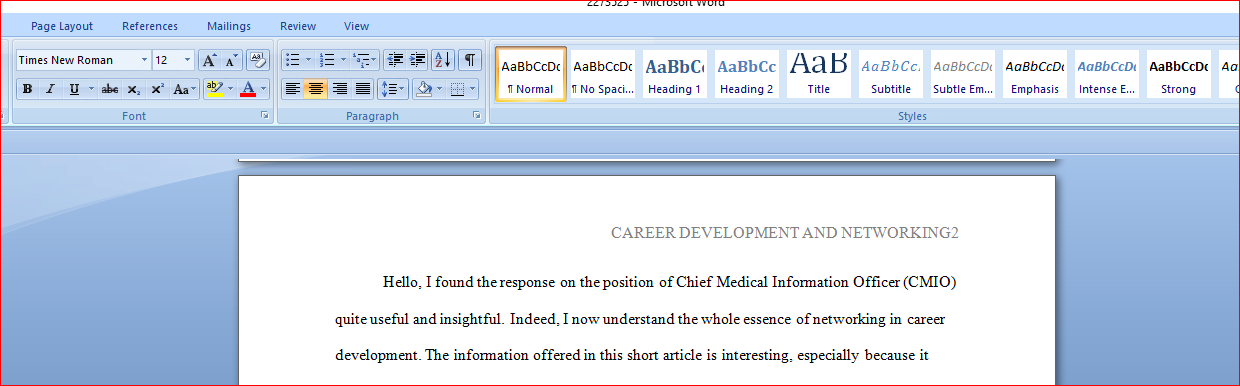The image size is (1240, 386).
Task: Open the Page Layout tab
Action: [62, 26]
